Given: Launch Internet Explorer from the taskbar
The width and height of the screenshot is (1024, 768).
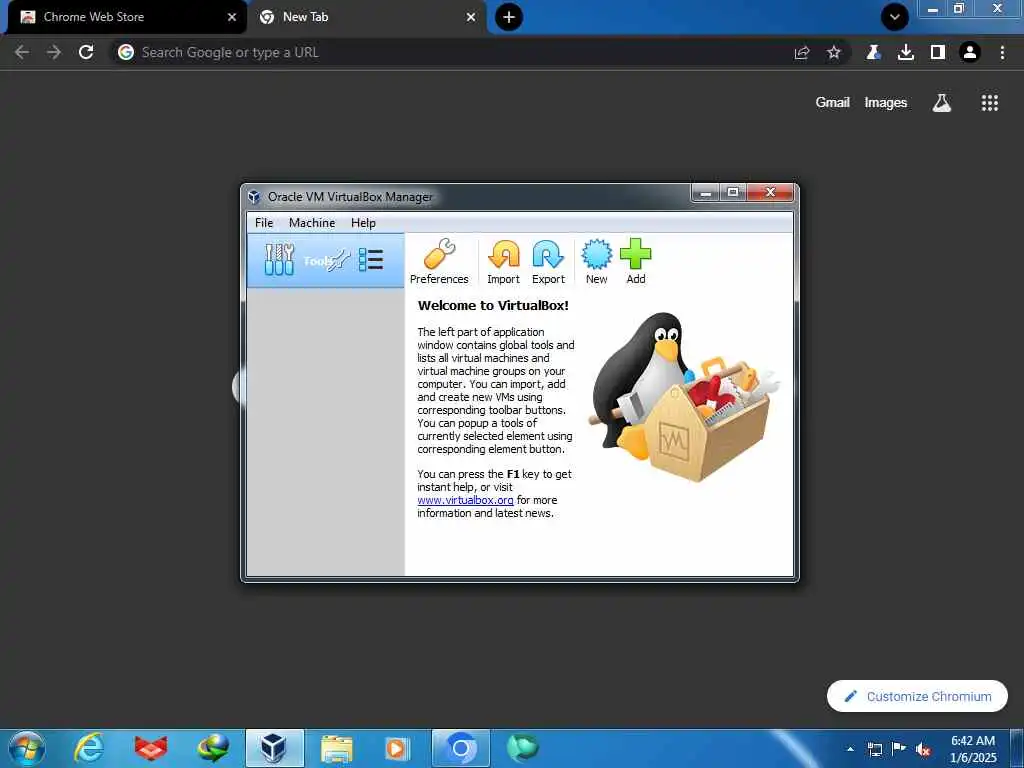Looking at the screenshot, I should pyautogui.click(x=89, y=748).
